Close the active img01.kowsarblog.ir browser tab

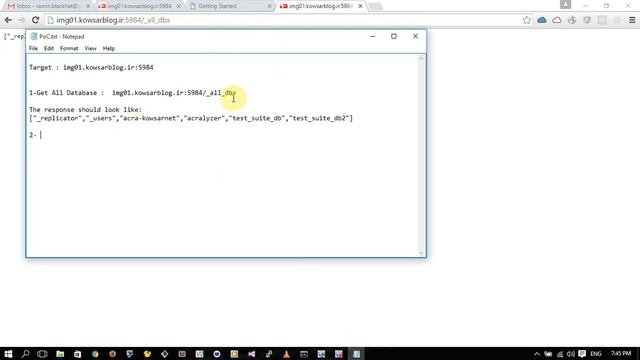coord(360,6)
